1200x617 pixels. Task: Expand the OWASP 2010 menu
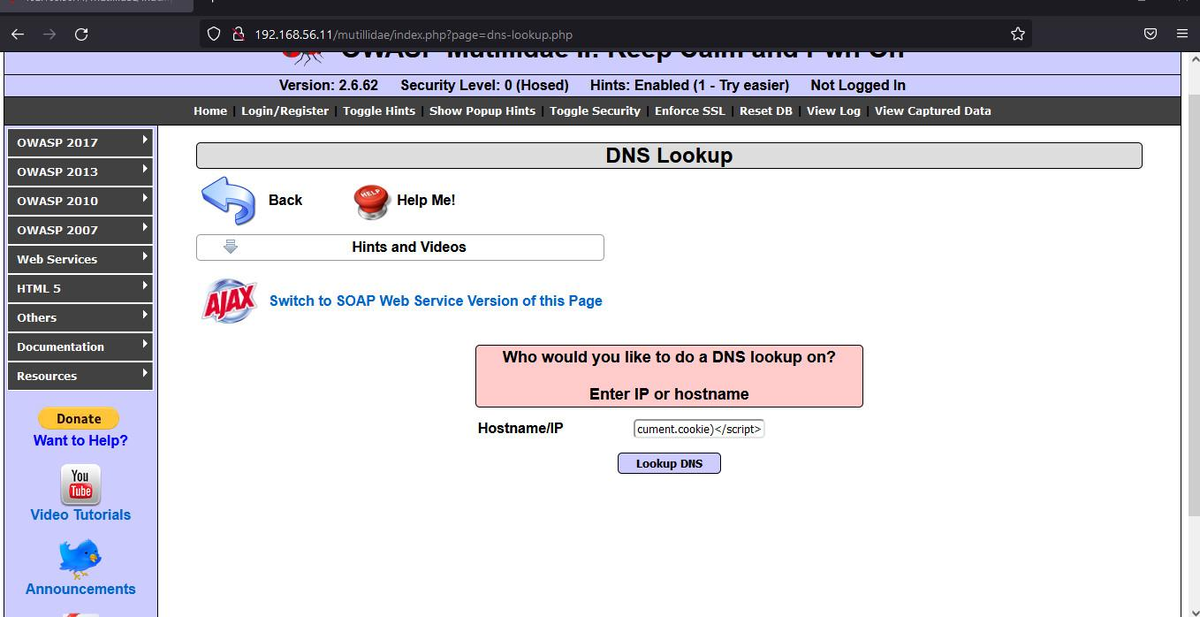coord(80,200)
